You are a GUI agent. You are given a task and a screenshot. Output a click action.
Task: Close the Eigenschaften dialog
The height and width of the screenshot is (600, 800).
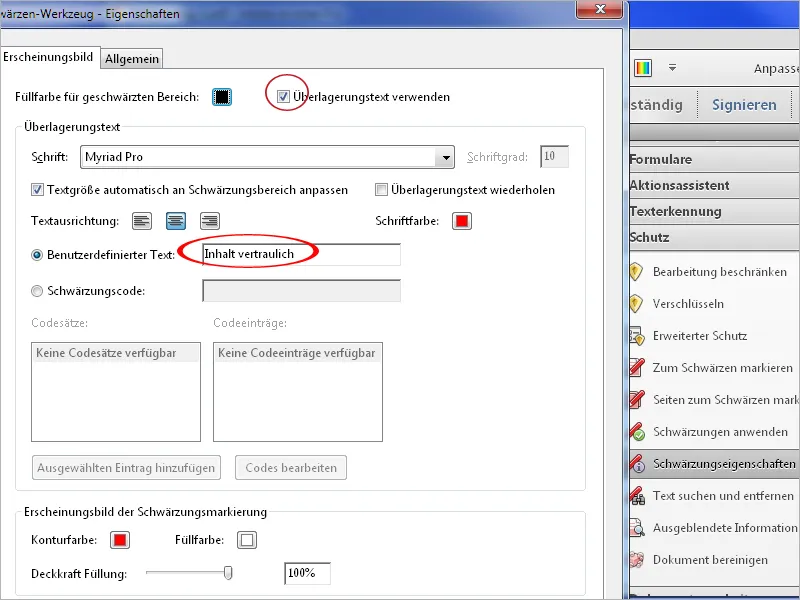point(600,9)
